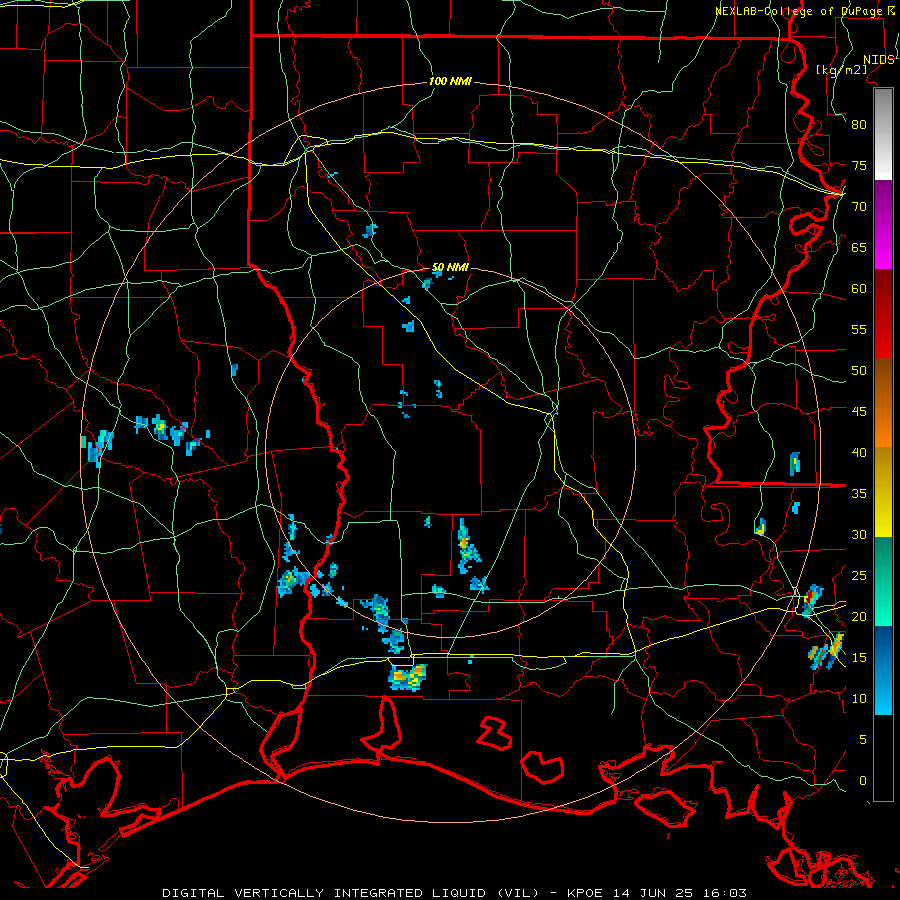Click the 30 value on the color scale
The width and height of the screenshot is (900, 900).
859,535
